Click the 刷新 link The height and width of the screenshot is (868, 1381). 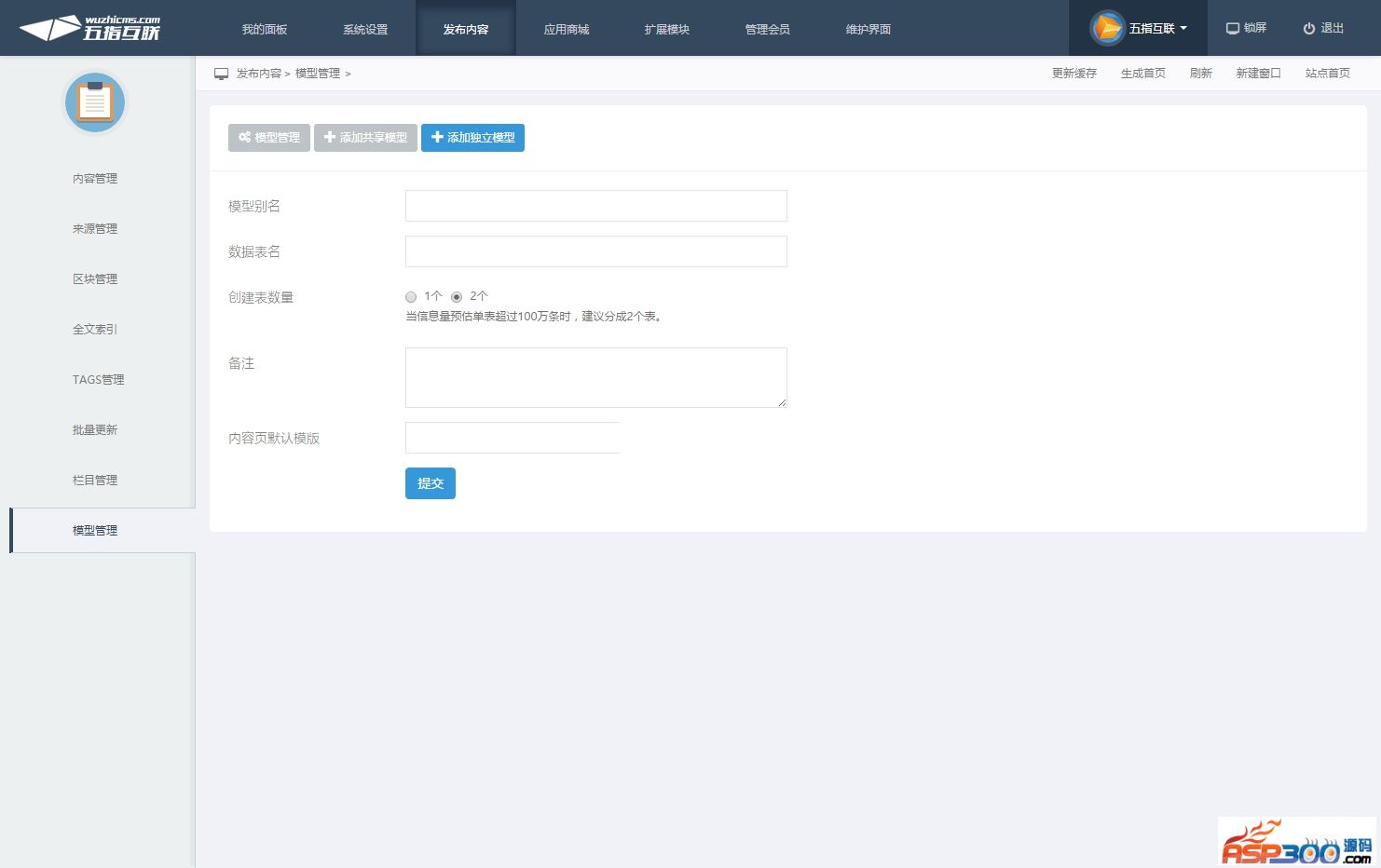pos(1201,74)
